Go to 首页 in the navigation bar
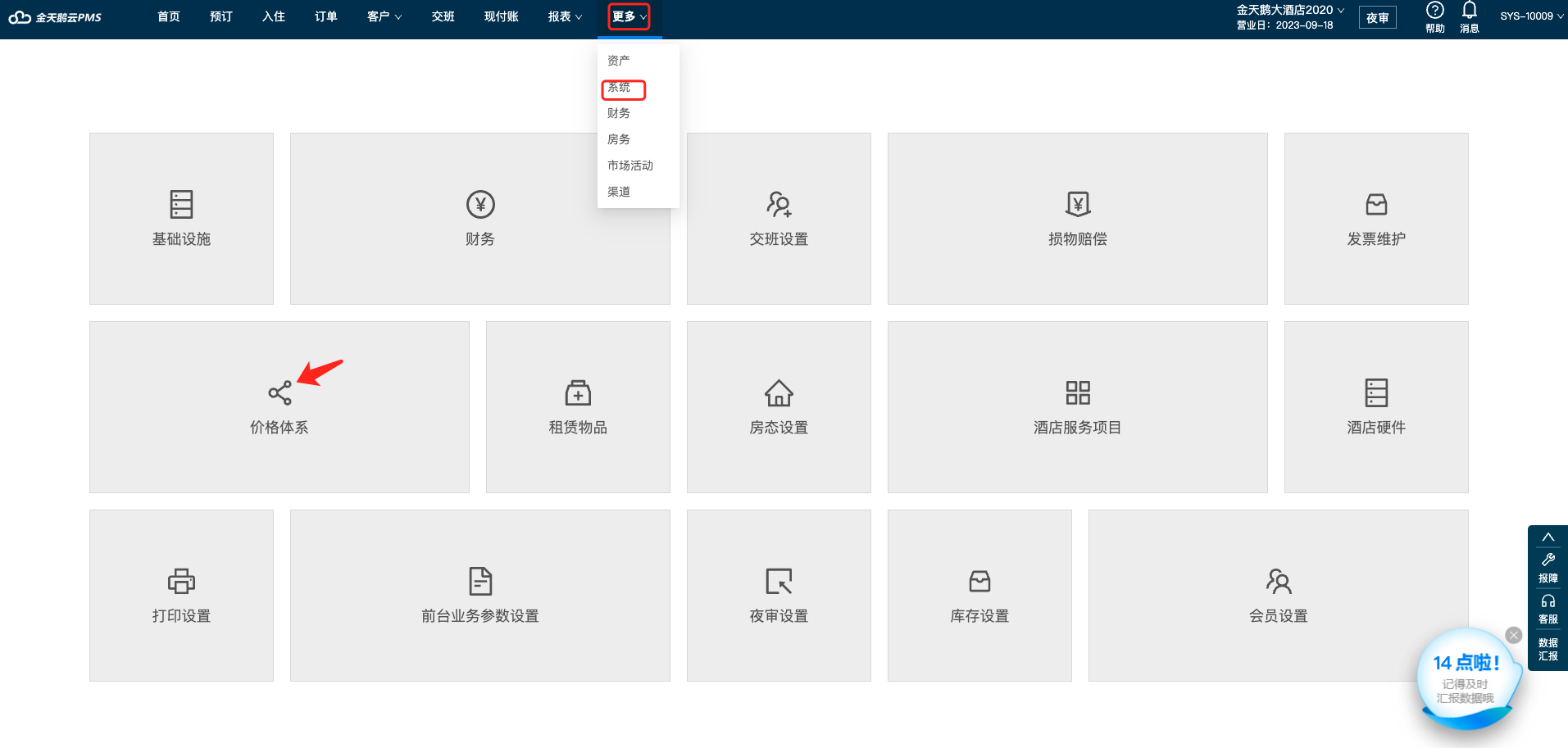1568x748 pixels. pyautogui.click(x=169, y=16)
